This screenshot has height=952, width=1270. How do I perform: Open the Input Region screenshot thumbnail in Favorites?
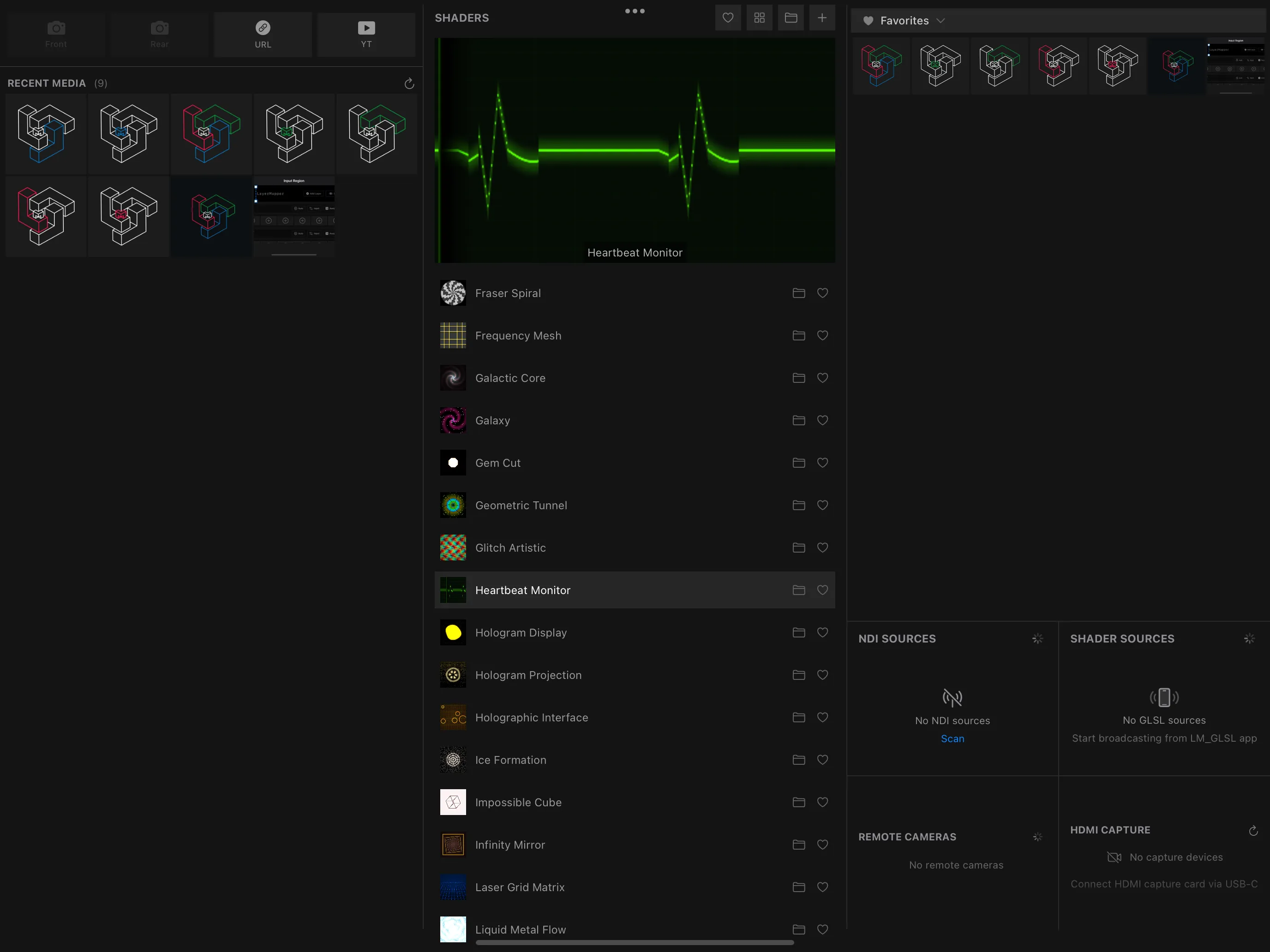(1235, 65)
